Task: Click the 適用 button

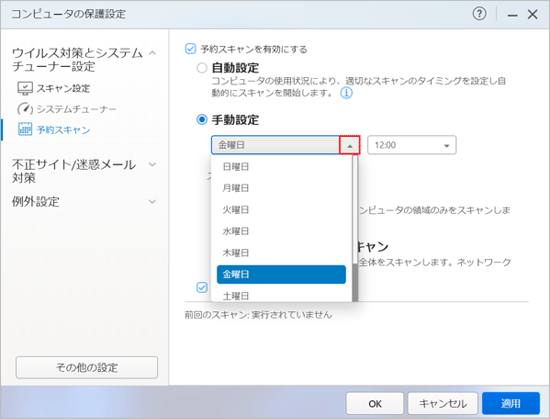Action: (511, 404)
